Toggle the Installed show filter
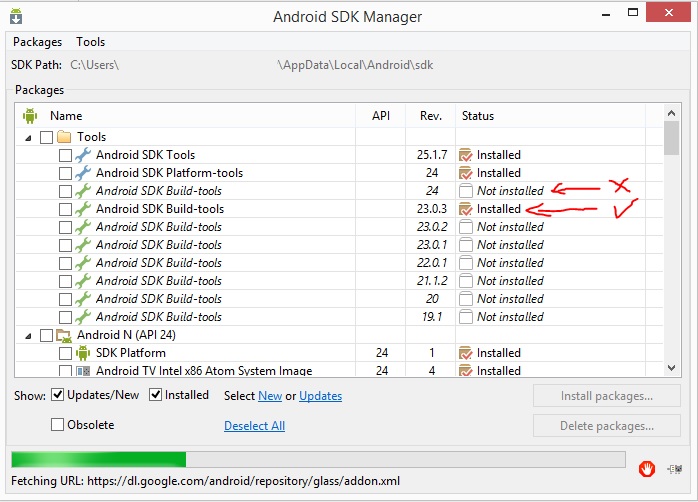Screen dimensions: 698x502 (155, 395)
